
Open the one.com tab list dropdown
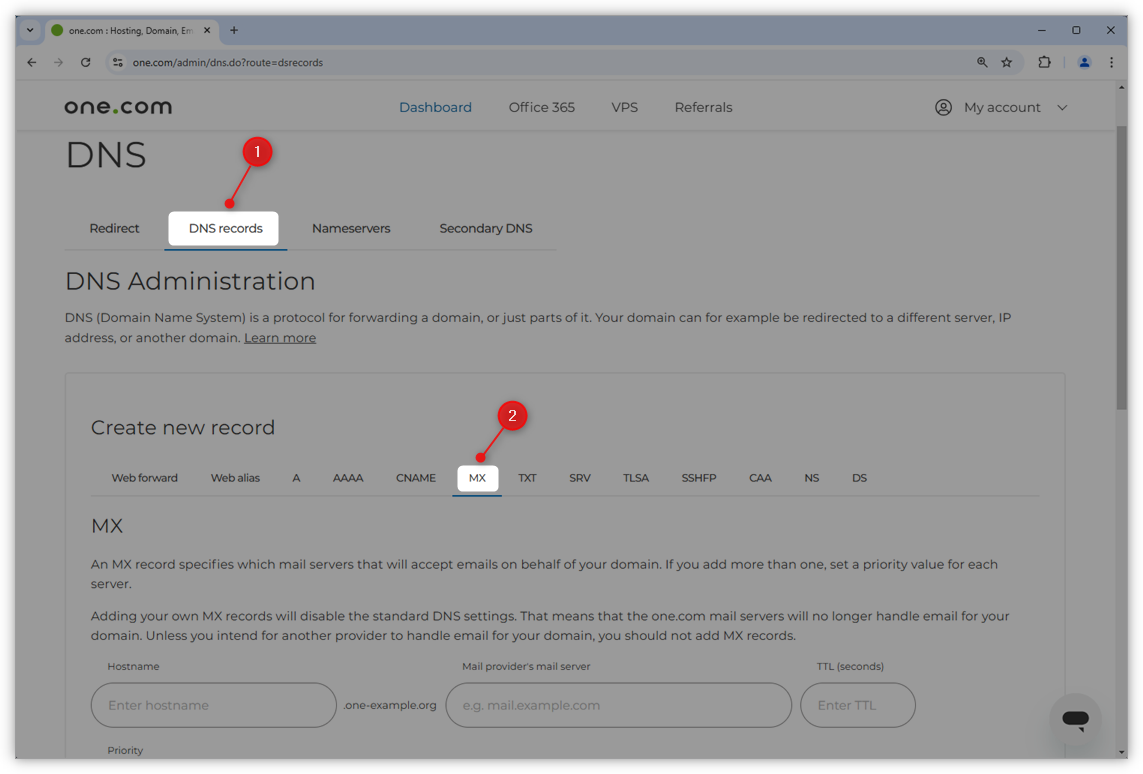pyautogui.click(x=132, y=30)
